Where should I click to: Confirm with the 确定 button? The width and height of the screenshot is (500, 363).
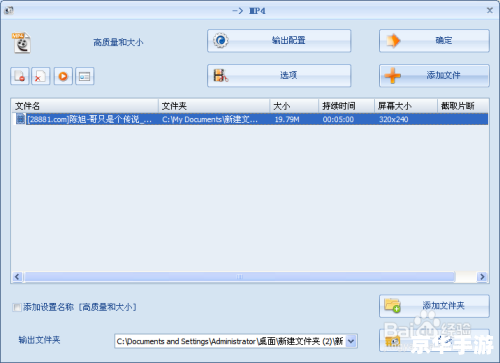click(x=434, y=41)
